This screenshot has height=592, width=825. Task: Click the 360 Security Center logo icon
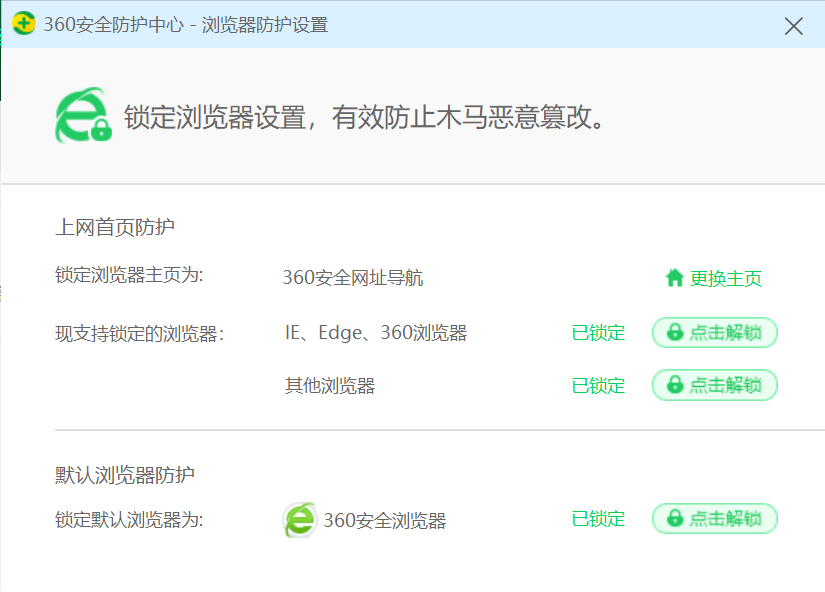coord(24,24)
